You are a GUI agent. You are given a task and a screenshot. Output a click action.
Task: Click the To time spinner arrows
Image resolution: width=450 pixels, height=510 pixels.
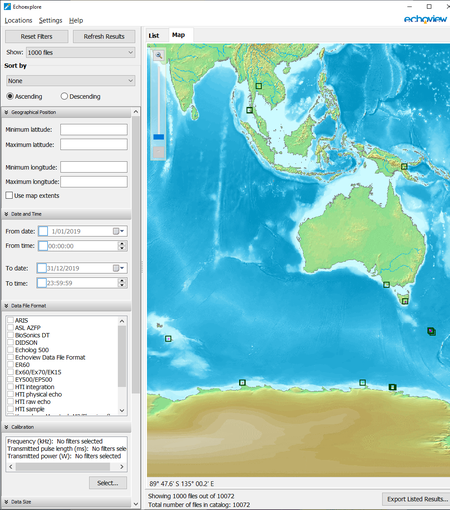122,283
